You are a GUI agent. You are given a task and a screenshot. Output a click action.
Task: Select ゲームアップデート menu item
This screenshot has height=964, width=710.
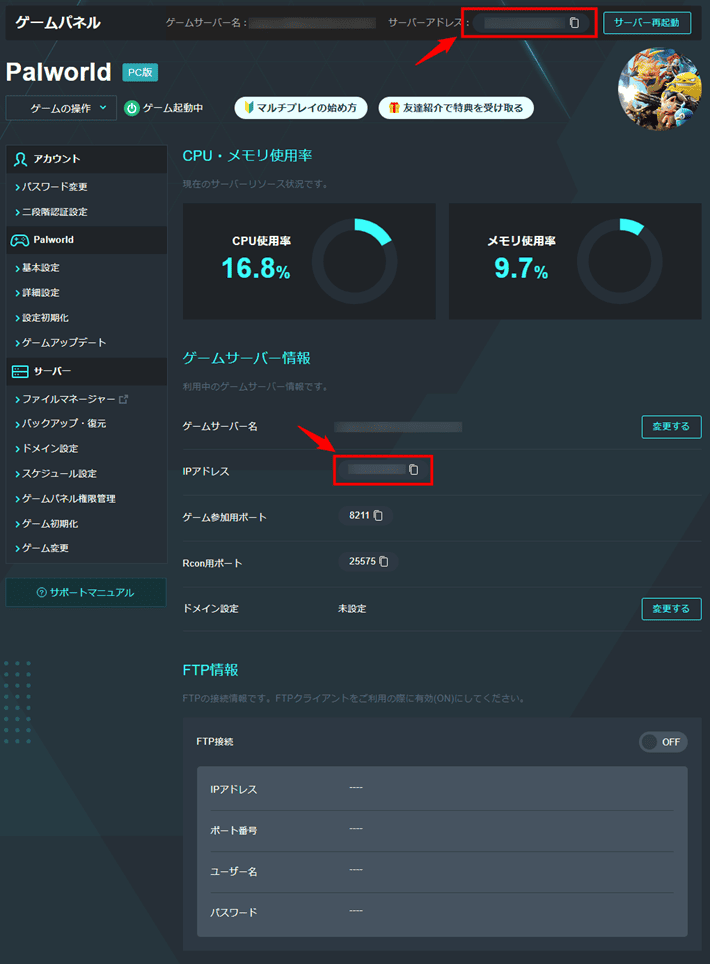click(x=64, y=343)
